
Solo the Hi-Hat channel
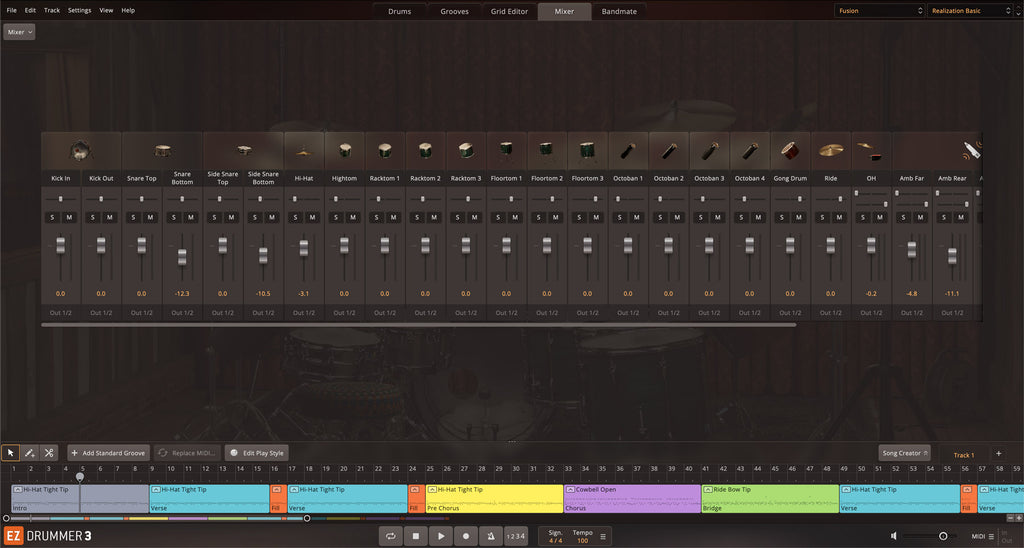click(x=296, y=217)
